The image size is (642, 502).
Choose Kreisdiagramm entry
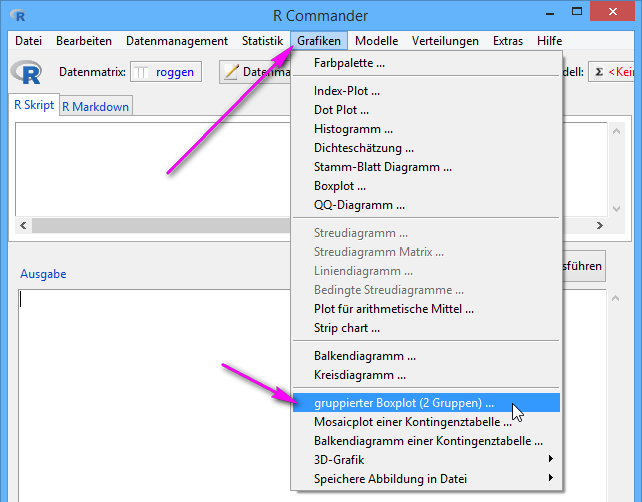pos(426,375)
